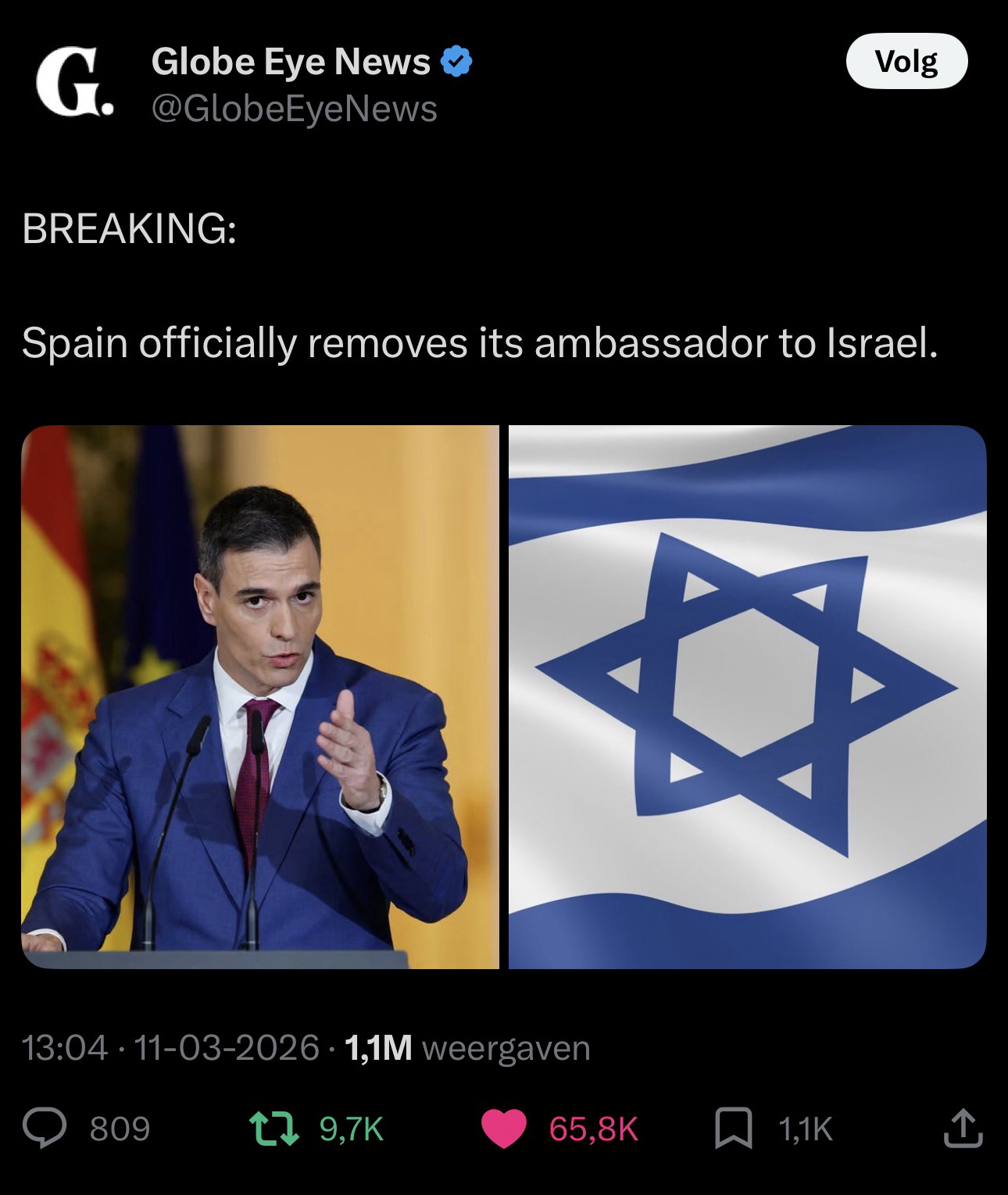View the Spanish press conference photo

click(x=259, y=696)
